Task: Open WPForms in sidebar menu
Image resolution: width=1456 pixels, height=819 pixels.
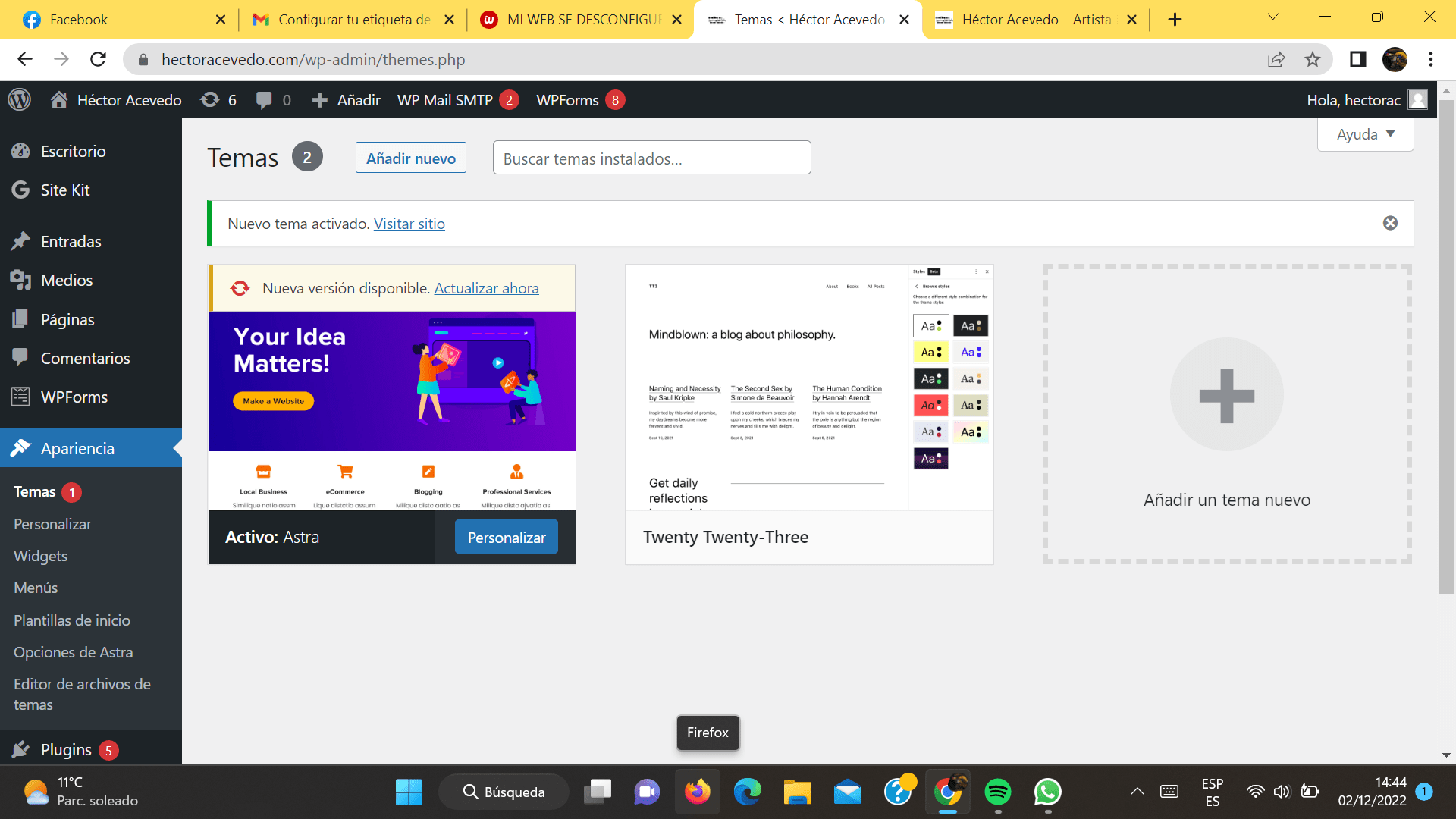Action: click(x=74, y=397)
